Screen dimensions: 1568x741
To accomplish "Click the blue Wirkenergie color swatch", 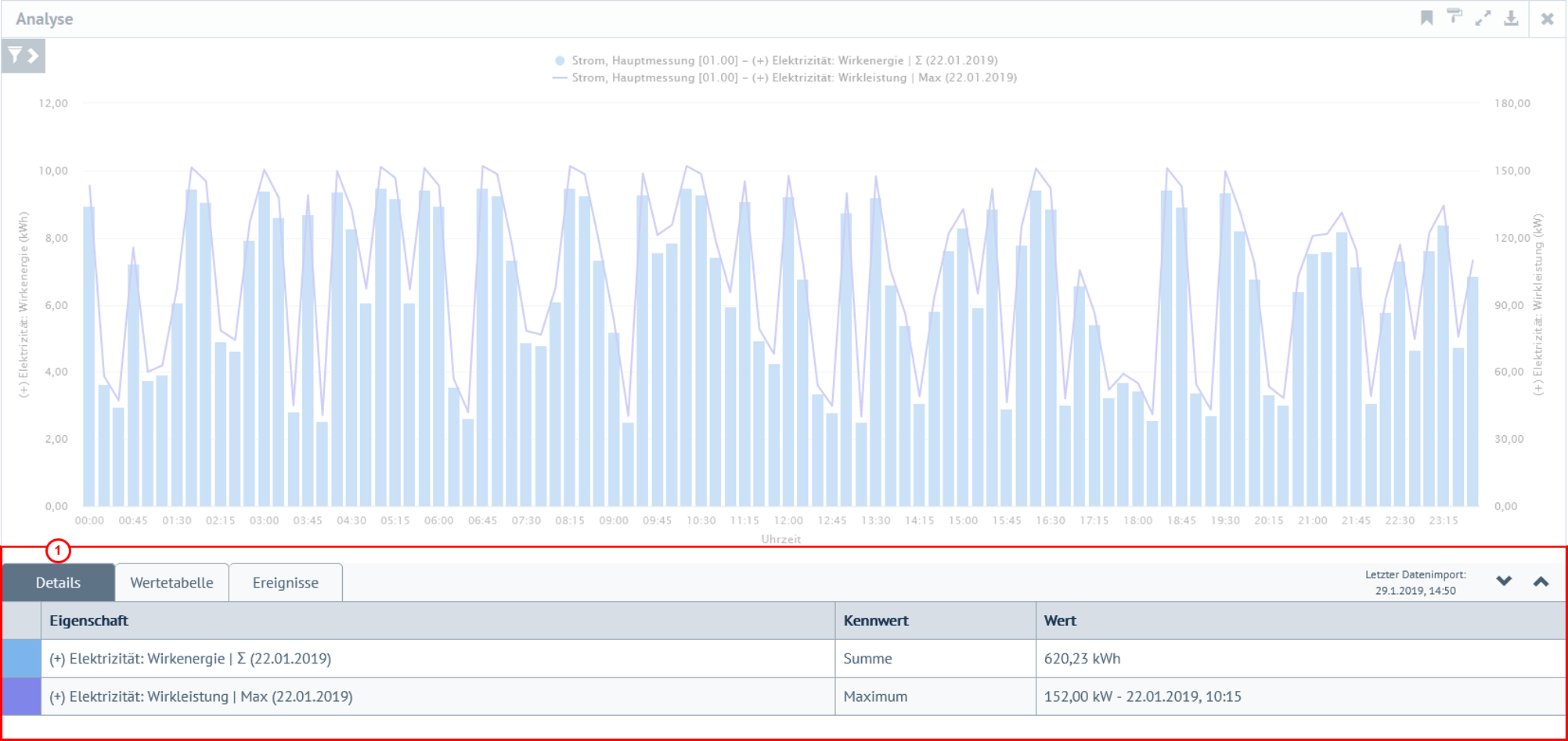I will pyautogui.click(x=21, y=659).
